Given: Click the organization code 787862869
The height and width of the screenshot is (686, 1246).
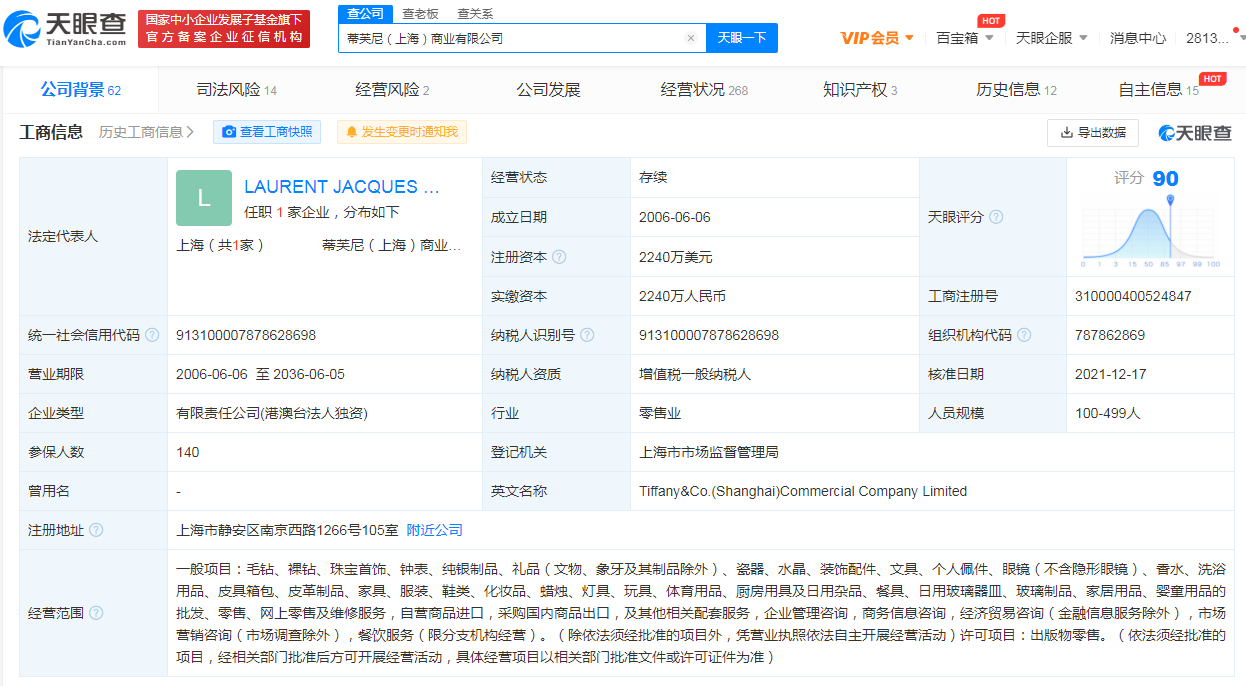Looking at the screenshot, I should tap(1111, 335).
